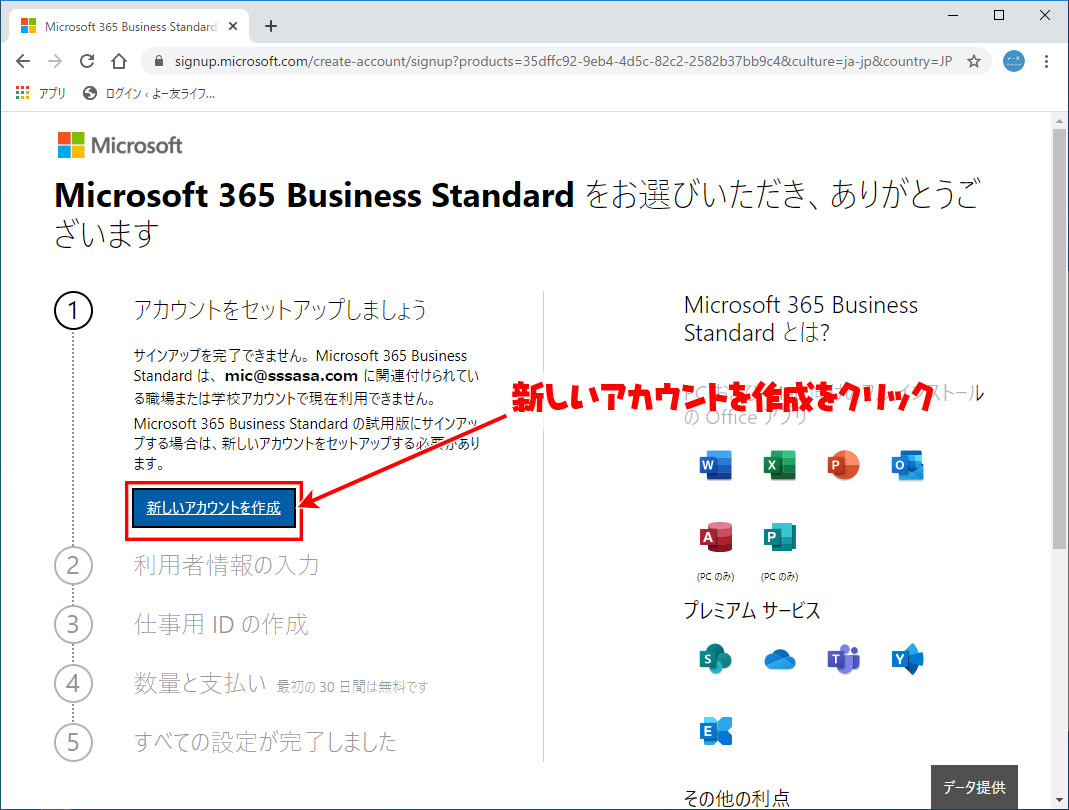This screenshot has height=810, width=1069.
Task: Click the Microsoft Teams icon
Action: (843, 659)
